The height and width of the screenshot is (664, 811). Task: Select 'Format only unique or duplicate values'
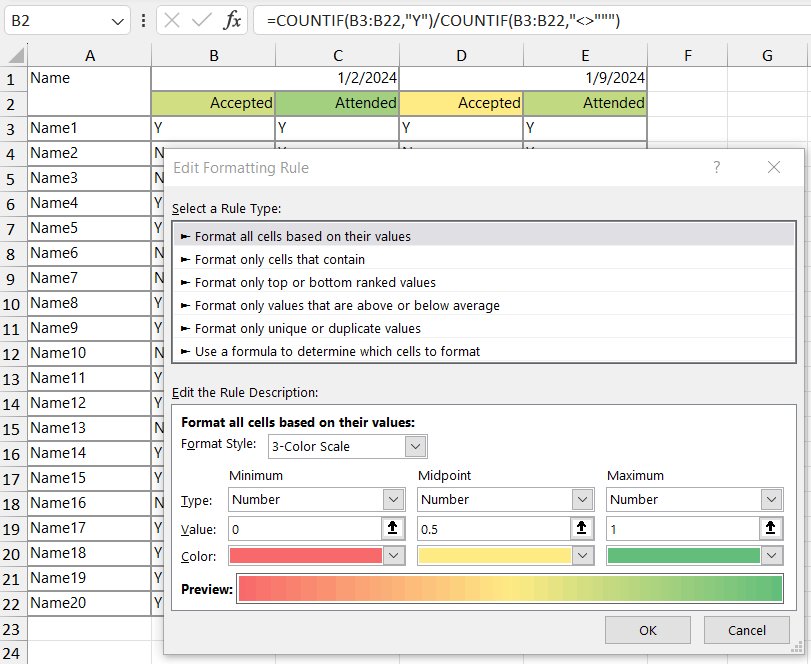pos(484,328)
